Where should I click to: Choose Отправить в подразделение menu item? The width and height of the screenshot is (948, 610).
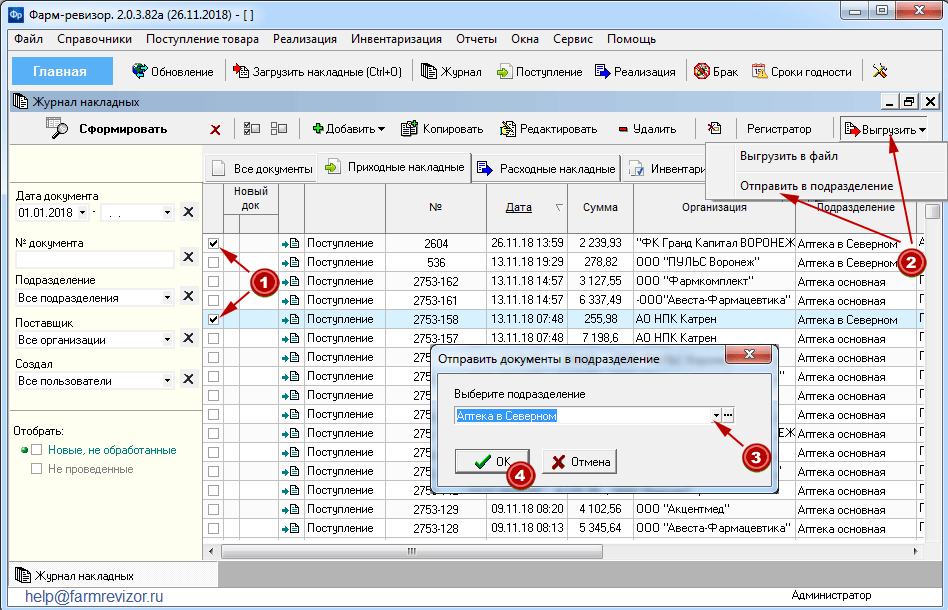tap(816, 186)
